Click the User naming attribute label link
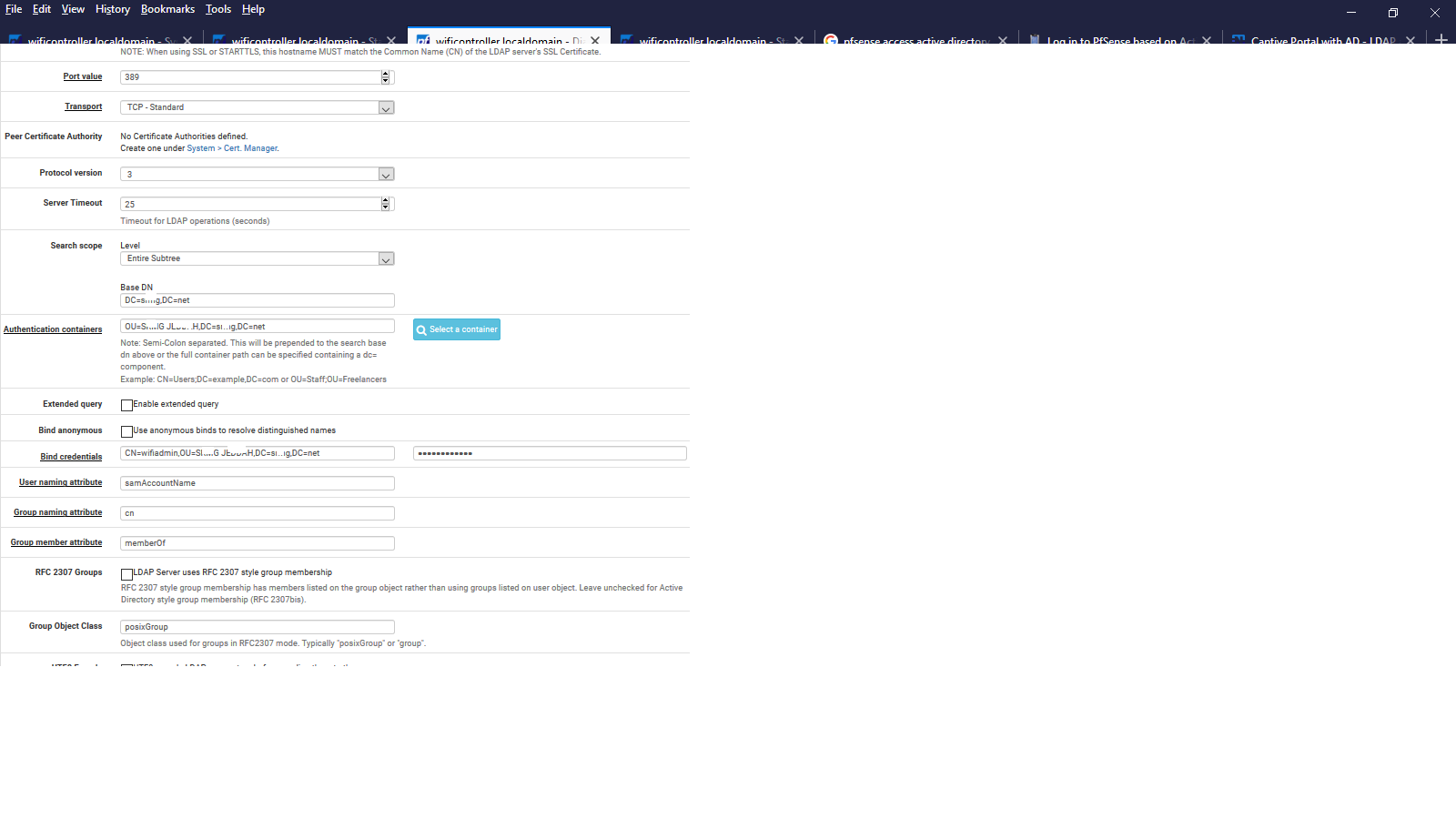 [x=61, y=482]
